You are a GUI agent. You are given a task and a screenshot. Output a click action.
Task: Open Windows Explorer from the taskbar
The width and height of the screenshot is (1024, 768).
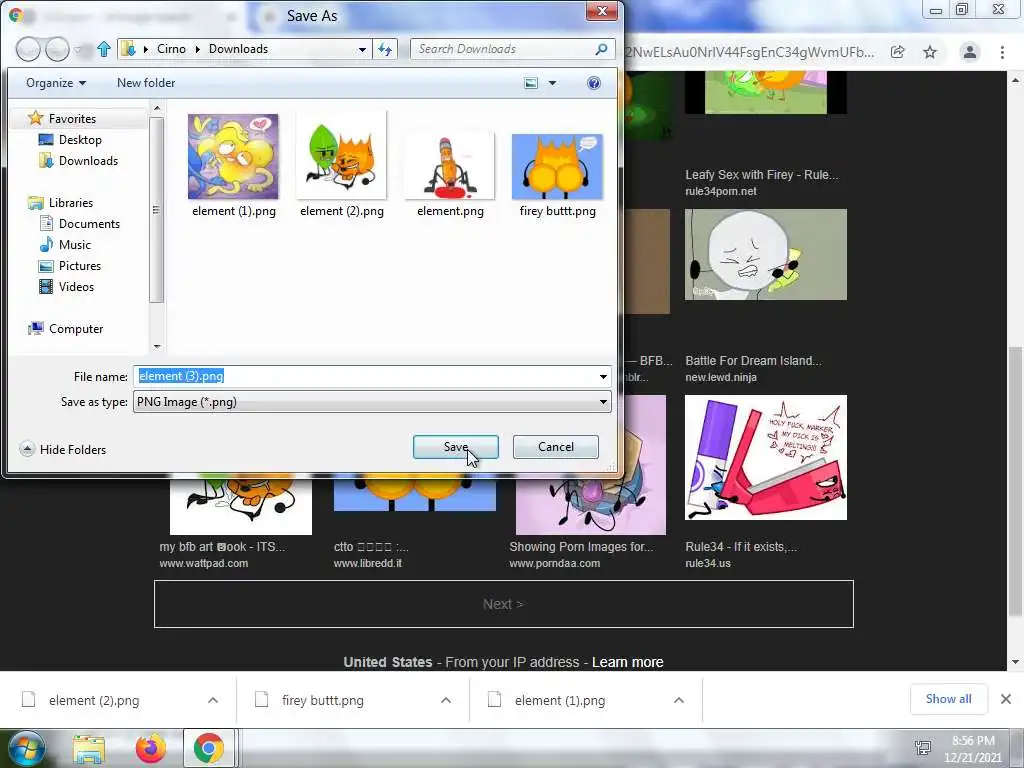89,748
